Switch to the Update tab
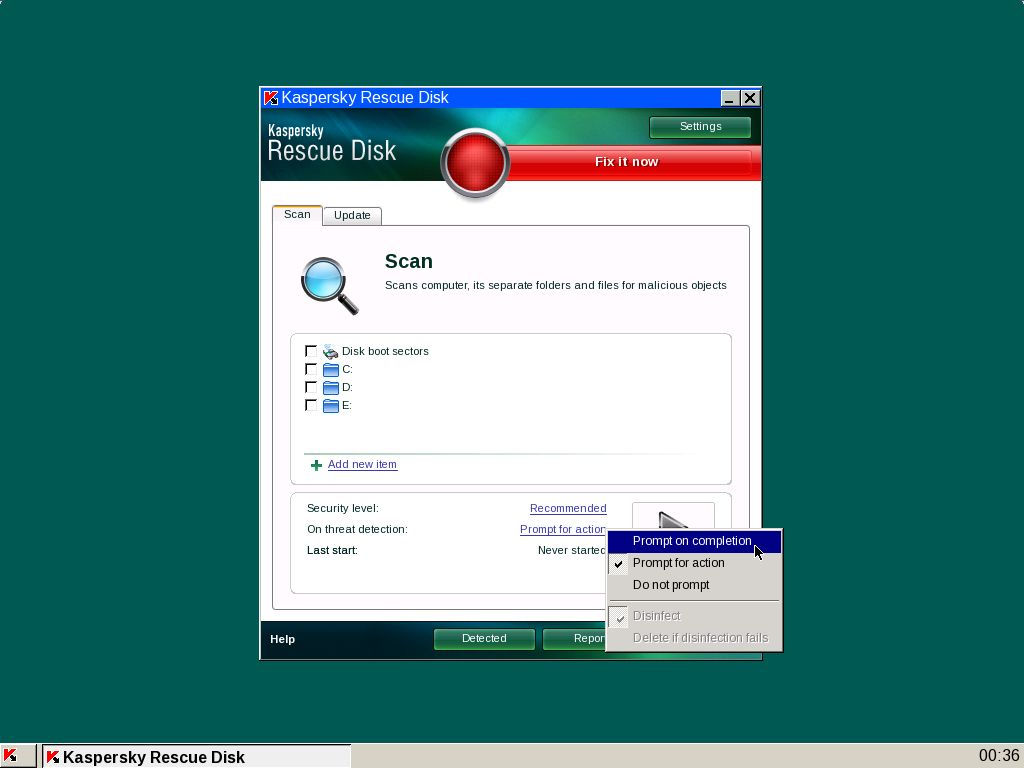The height and width of the screenshot is (768, 1024). click(x=352, y=216)
